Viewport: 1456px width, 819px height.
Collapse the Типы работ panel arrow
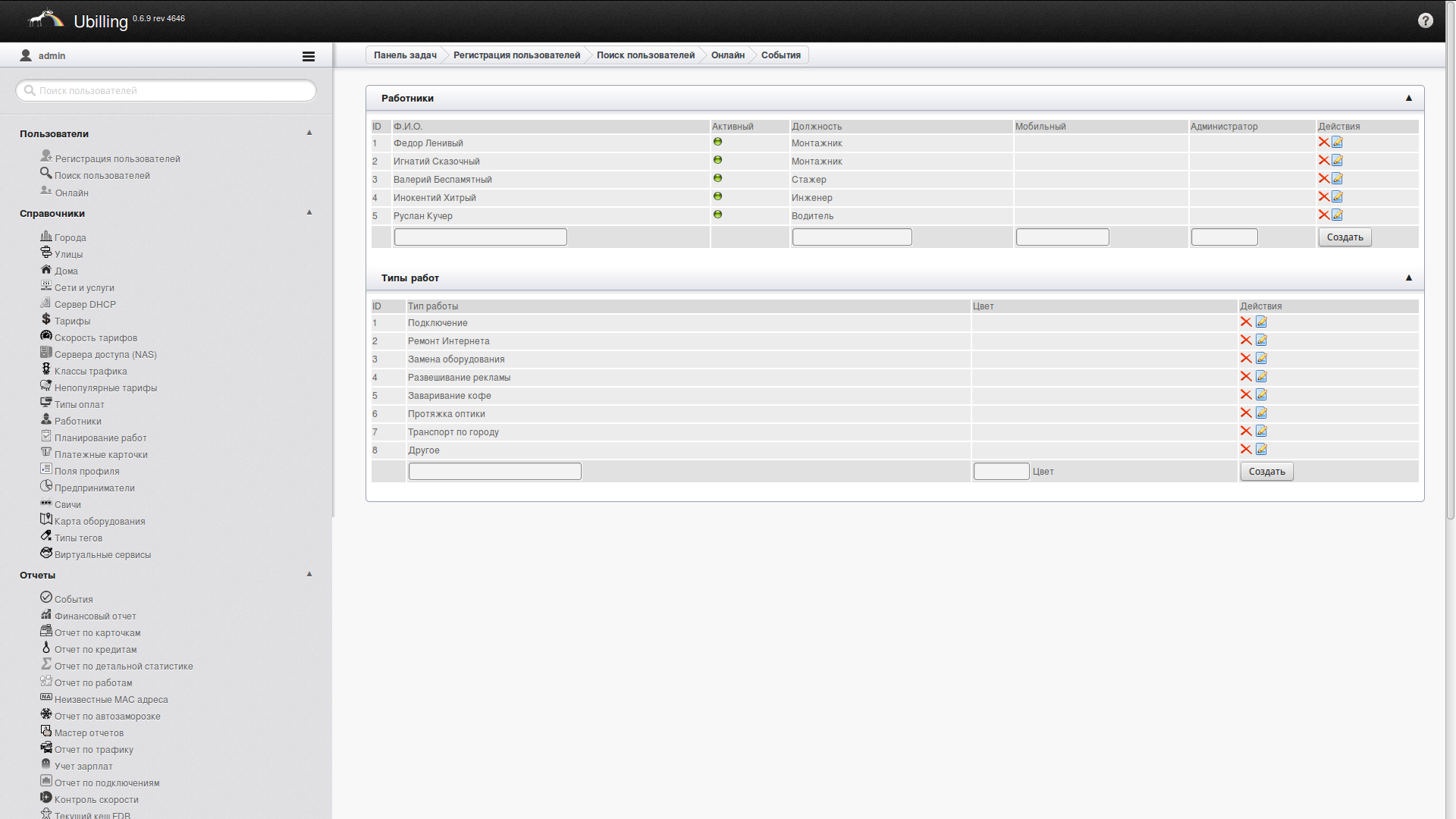[1408, 278]
